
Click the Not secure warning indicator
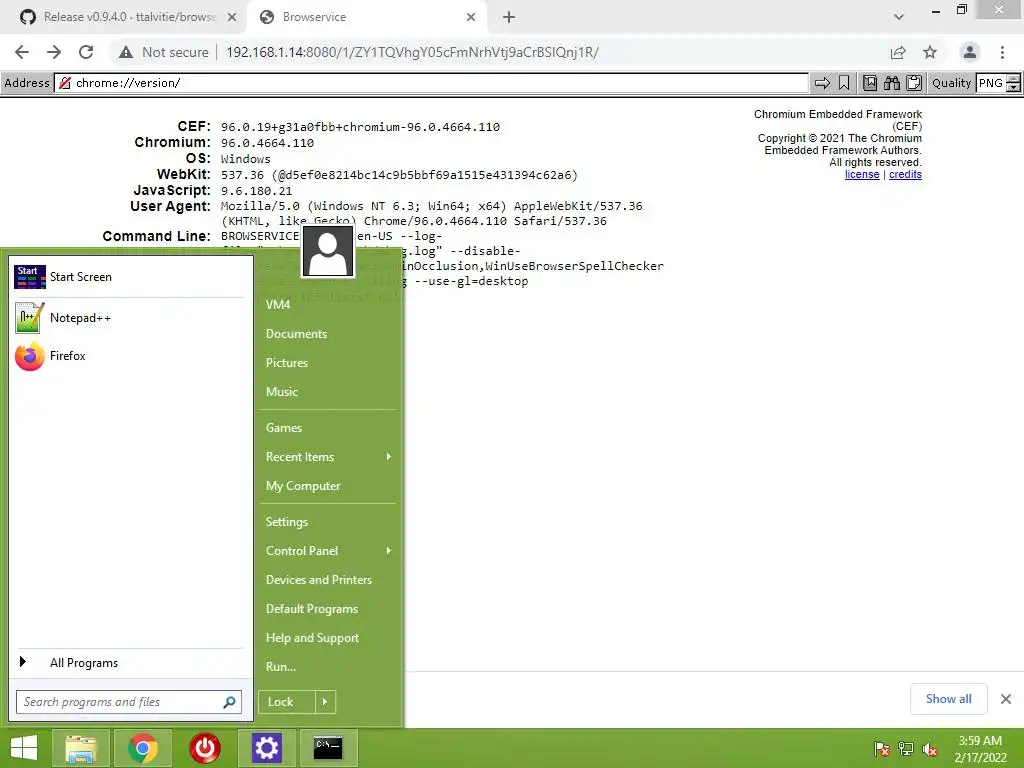tap(163, 52)
